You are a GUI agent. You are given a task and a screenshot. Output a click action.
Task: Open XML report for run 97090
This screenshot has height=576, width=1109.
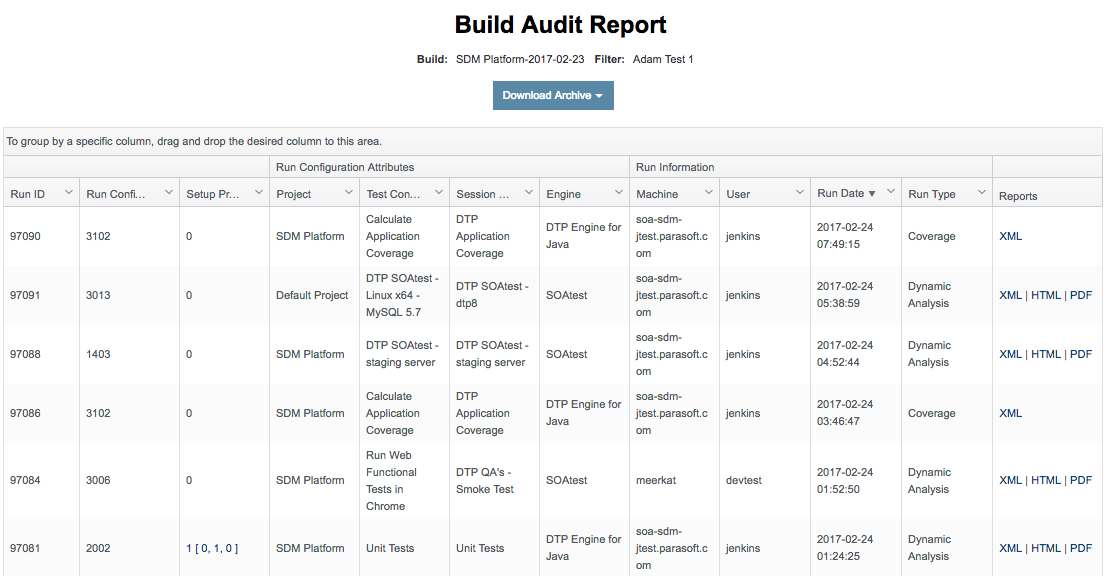point(1010,236)
